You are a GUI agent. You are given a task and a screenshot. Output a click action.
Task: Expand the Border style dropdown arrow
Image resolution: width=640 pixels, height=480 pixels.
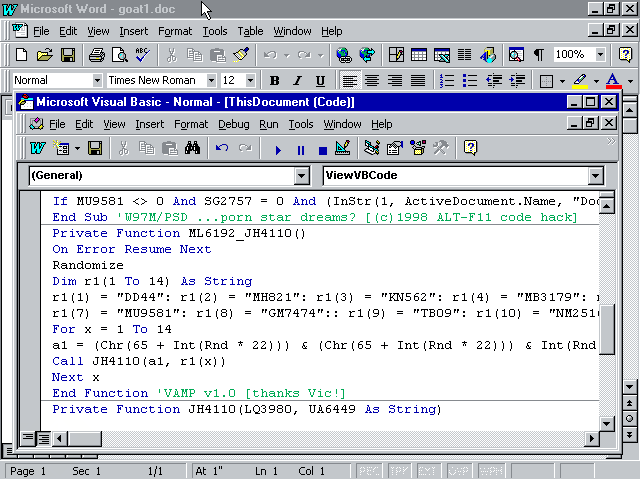point(562,81)
